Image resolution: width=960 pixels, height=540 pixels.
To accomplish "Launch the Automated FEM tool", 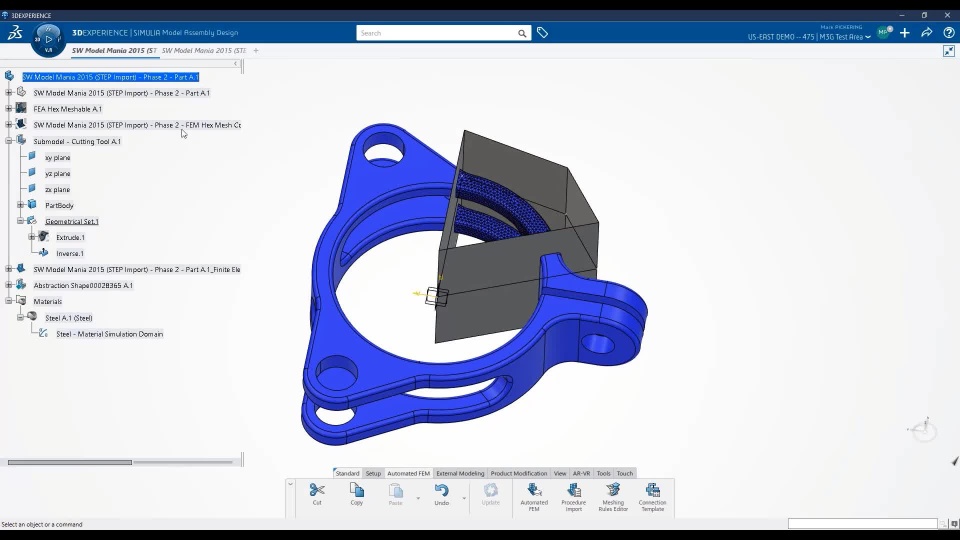I will coord(534,495).
